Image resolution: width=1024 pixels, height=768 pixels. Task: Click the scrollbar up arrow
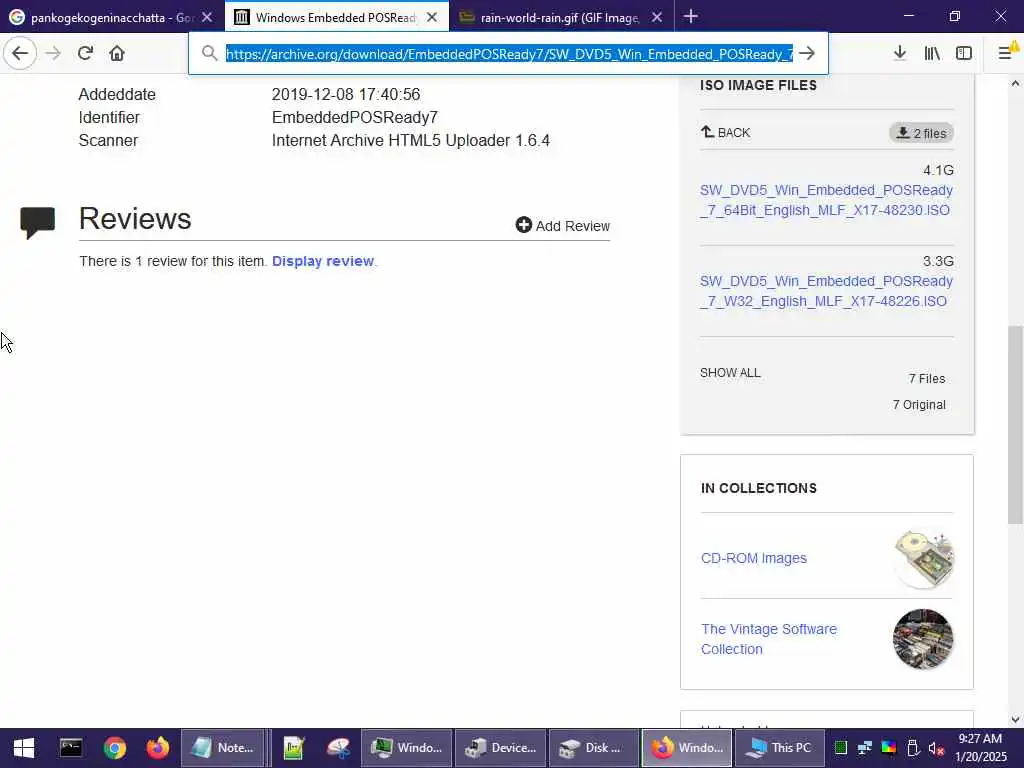1015,83
